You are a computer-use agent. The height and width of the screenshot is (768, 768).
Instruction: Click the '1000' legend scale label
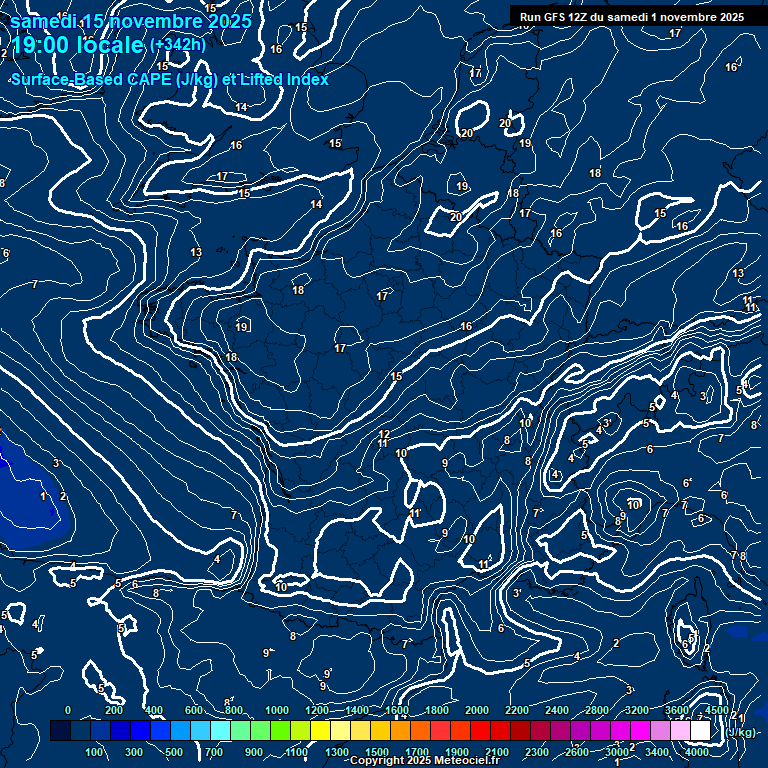tap(277, 710)
